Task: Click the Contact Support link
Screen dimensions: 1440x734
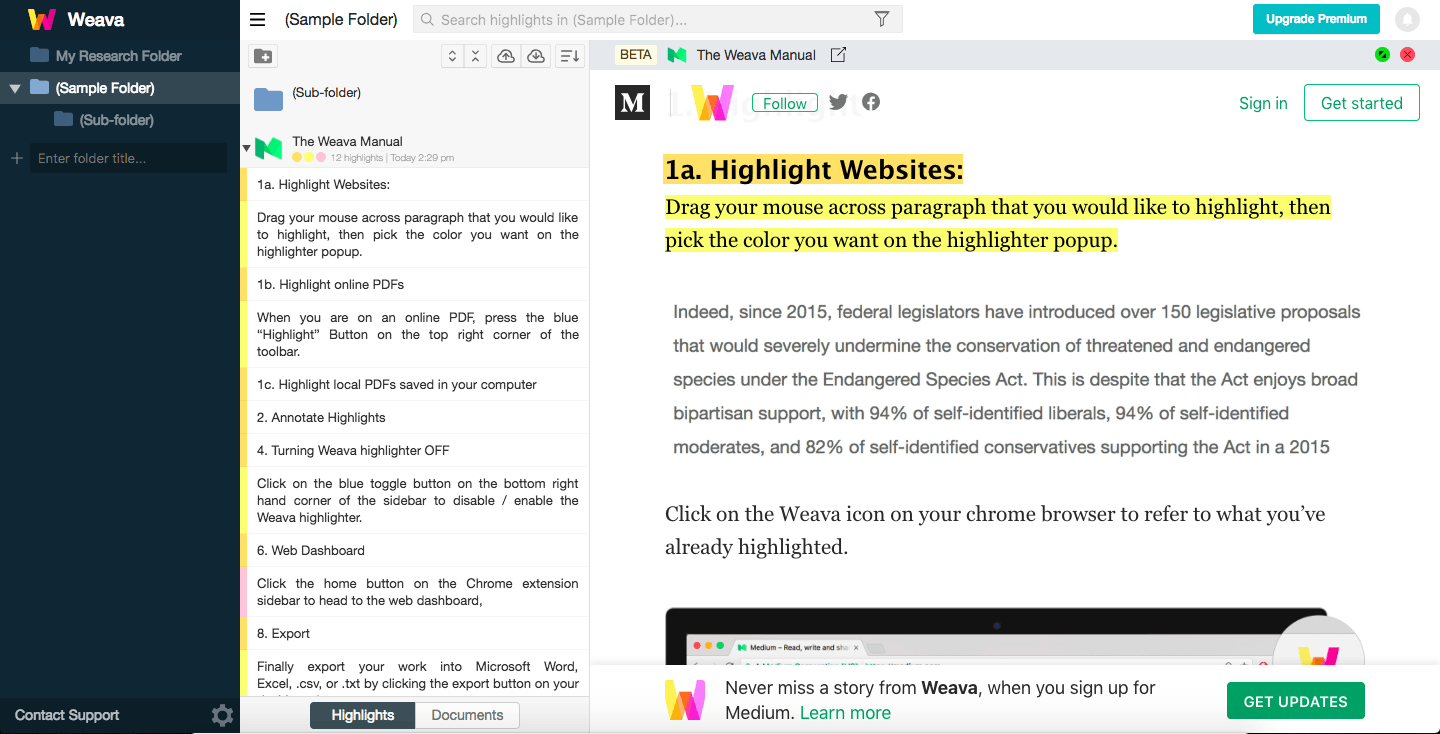Action: pyautogui.click(x=67, y=715)
